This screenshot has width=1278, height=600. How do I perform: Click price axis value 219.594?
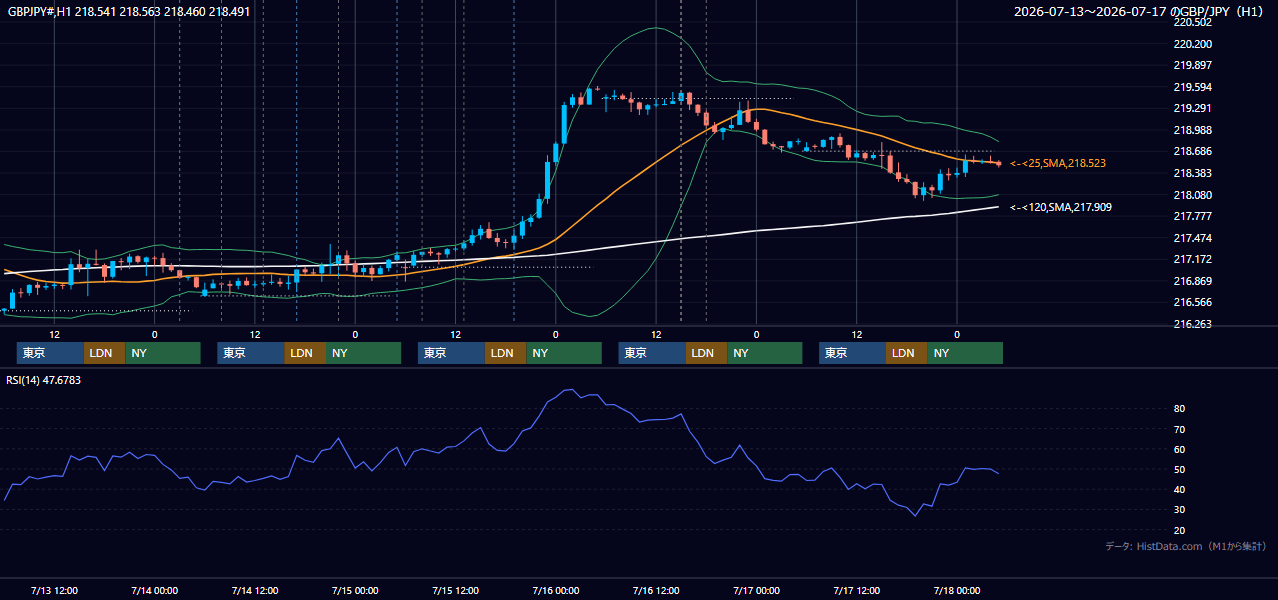pyautogui.click(x=1193, y=87)
